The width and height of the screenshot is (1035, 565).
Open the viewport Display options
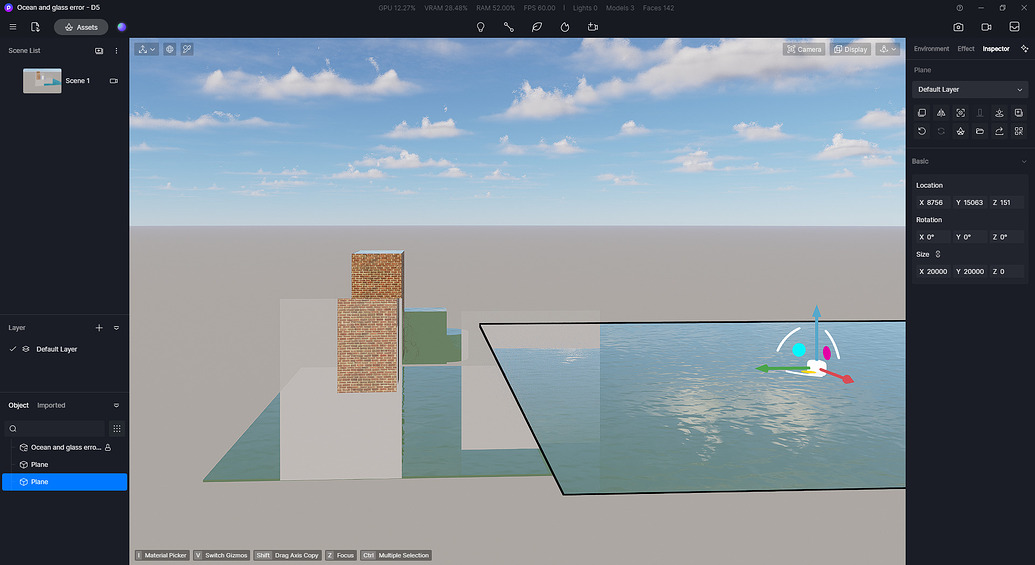pyautogui.click(x=850, y=50)
